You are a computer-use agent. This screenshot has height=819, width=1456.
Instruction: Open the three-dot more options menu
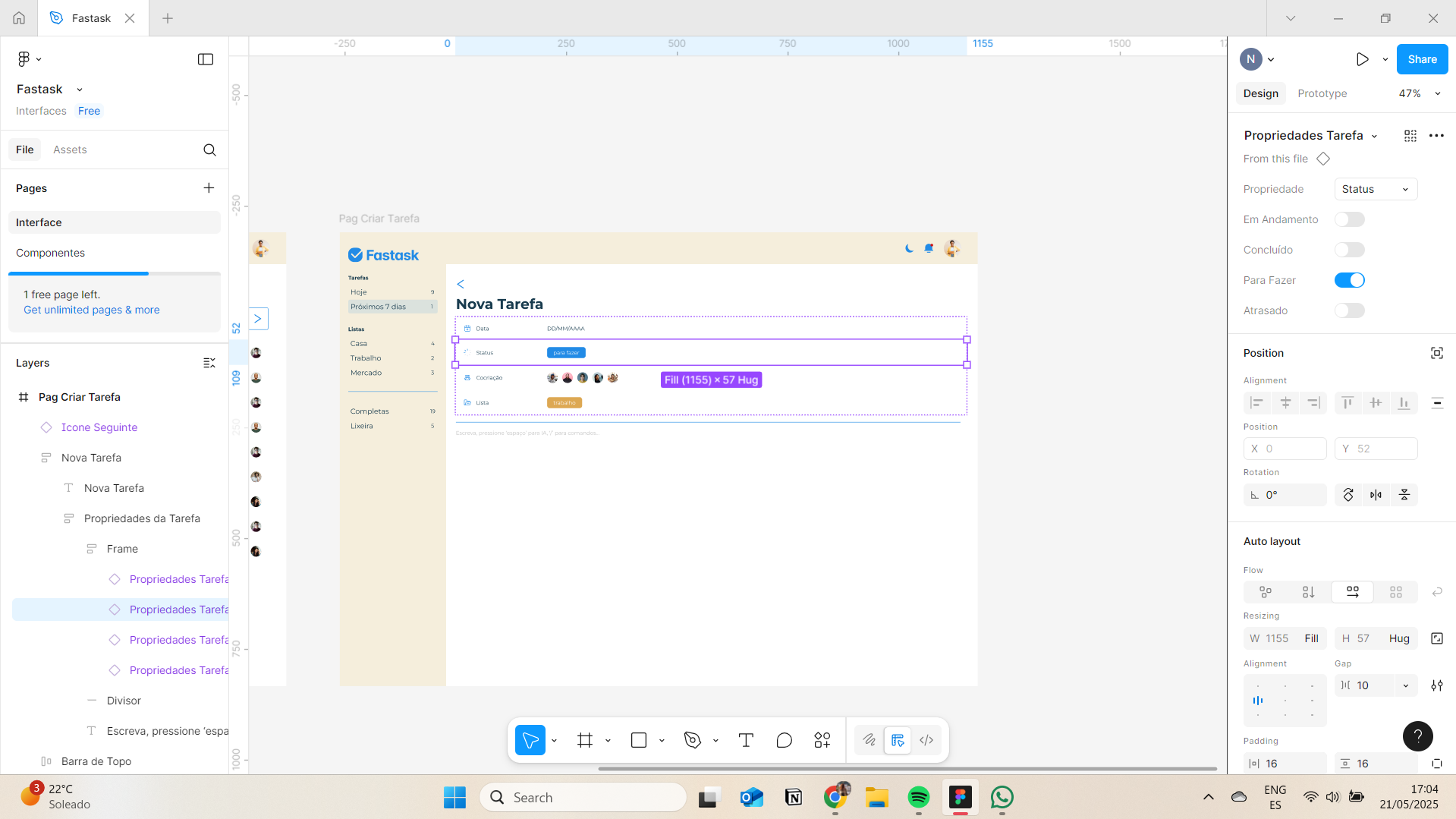click(1436, 135)
